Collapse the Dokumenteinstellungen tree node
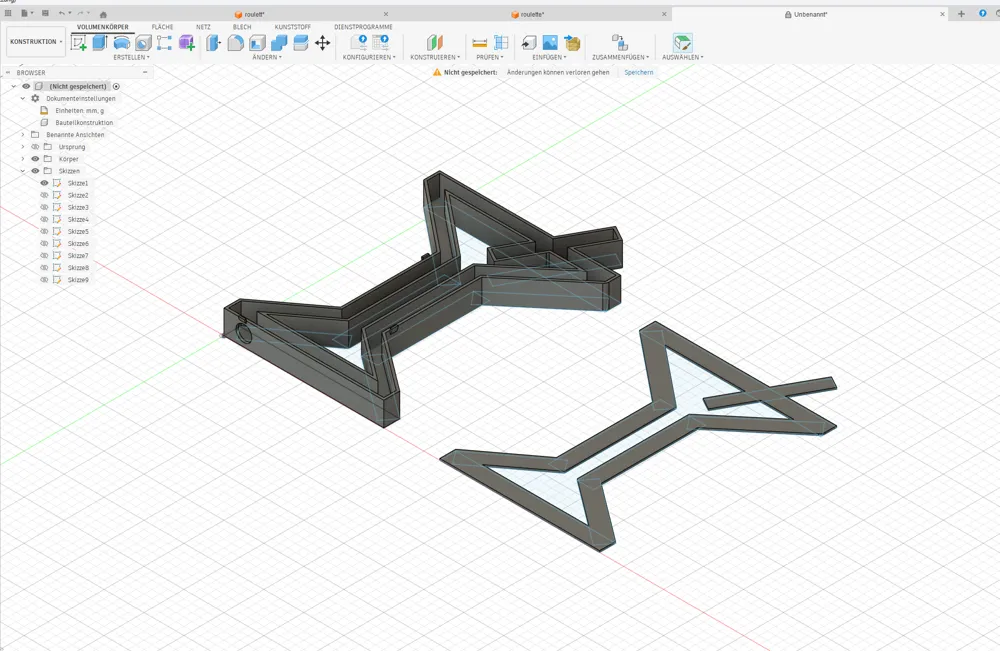 click(x=23, y=98)
